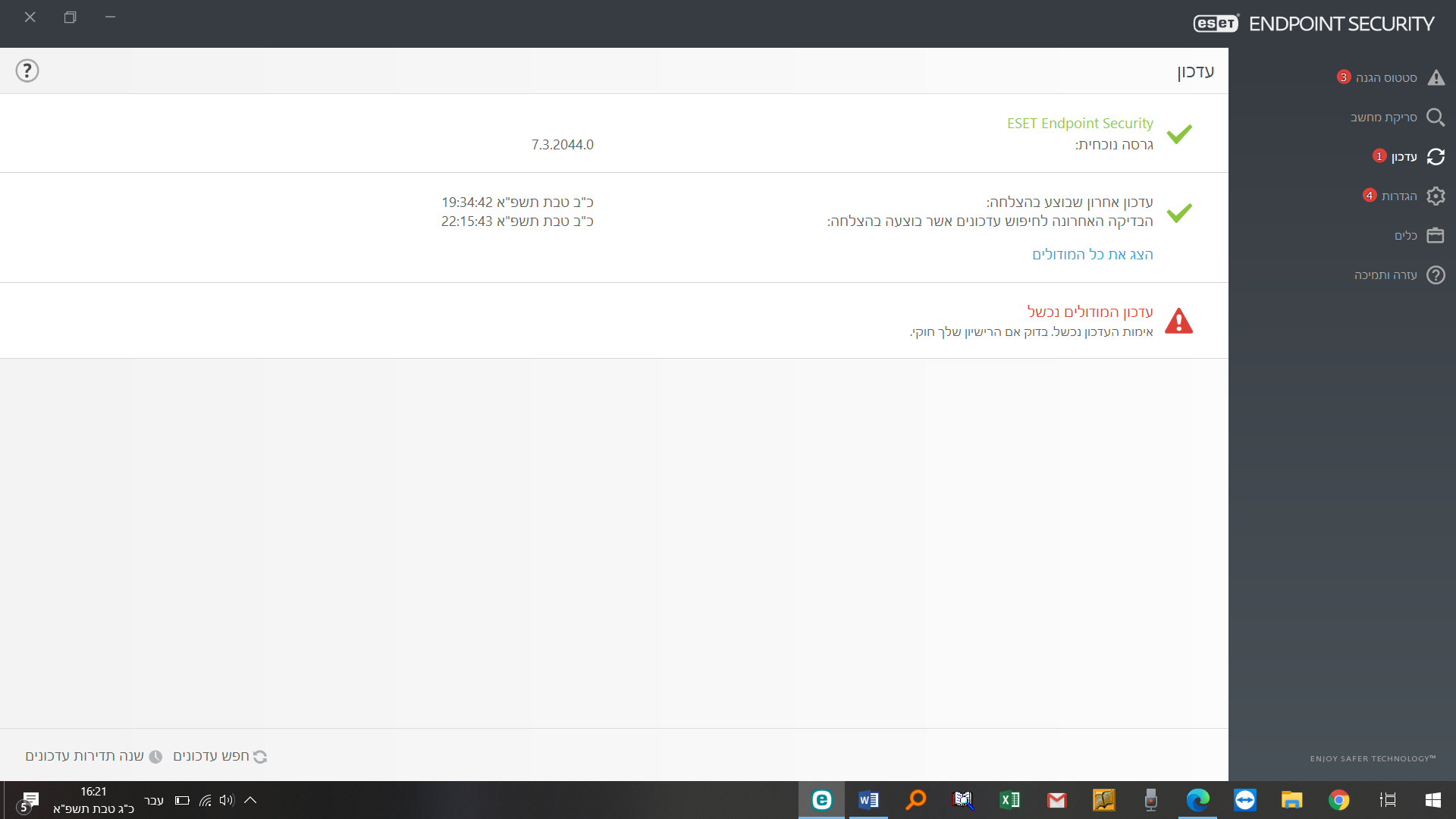
Task: Go to סריקת מחשב menu item
Action: click(1383, 118)
